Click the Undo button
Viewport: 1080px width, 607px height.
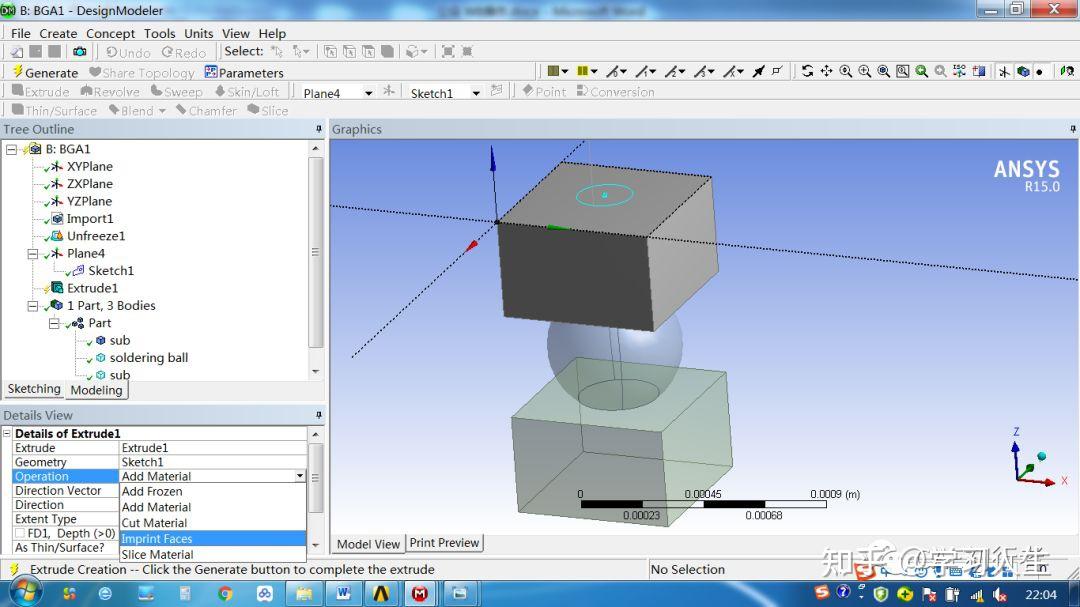(127, 52)
